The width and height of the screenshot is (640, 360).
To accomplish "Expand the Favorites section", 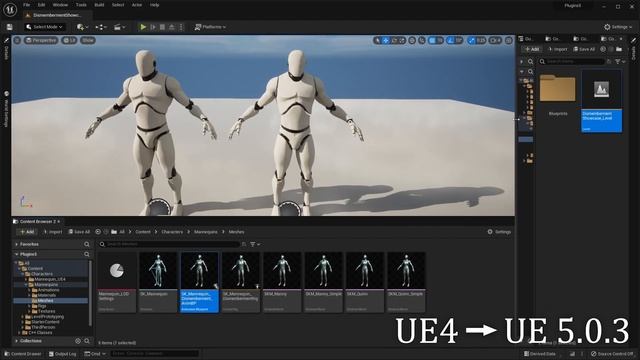I will click(x=16, y=244).
